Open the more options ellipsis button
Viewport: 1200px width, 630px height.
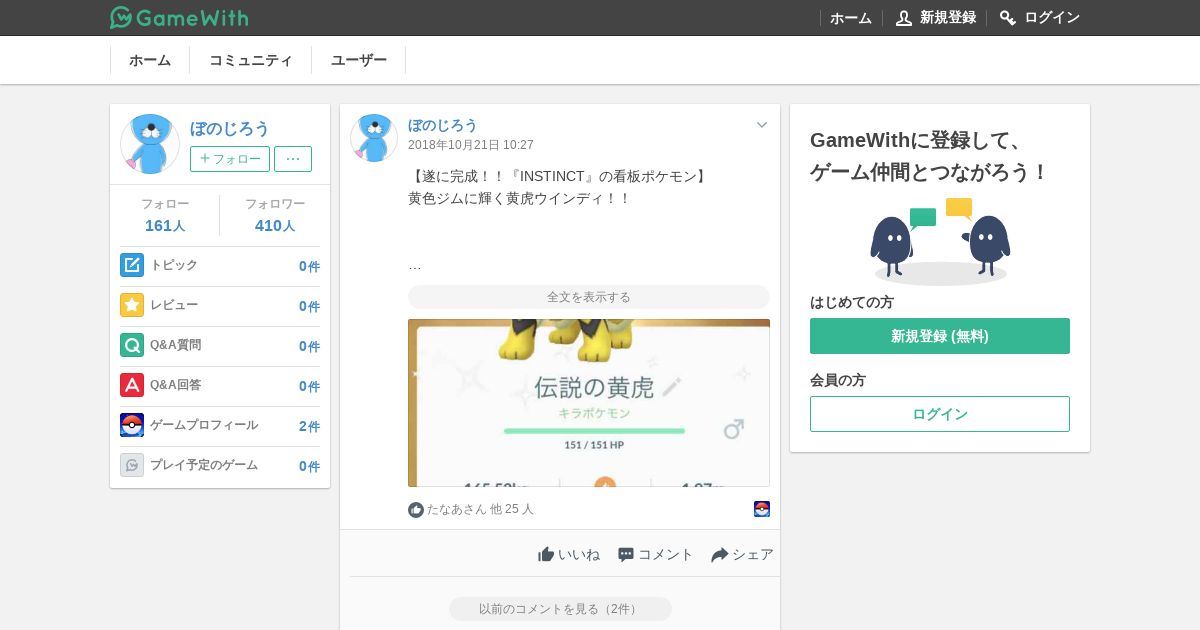tap(293, 159)
